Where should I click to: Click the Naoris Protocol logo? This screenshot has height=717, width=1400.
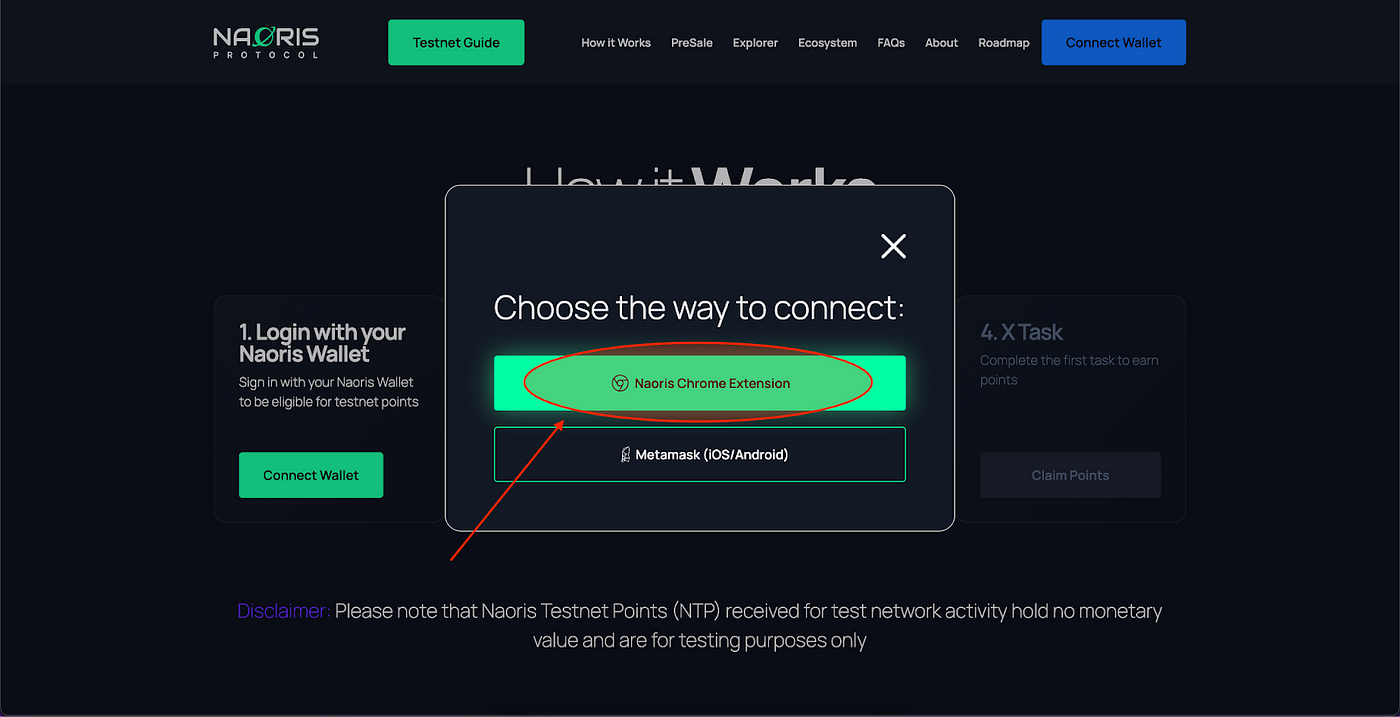(x=266, y=42)
